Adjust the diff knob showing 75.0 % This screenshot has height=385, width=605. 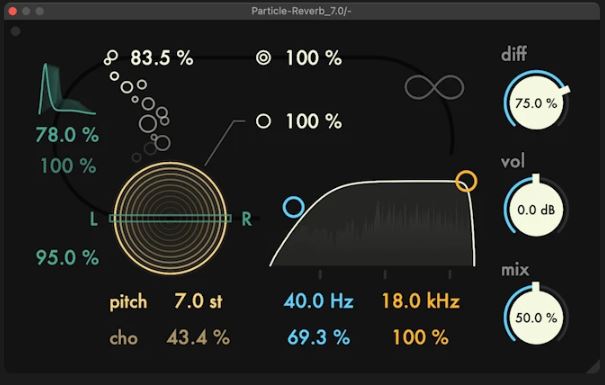[x=536, y=102]
